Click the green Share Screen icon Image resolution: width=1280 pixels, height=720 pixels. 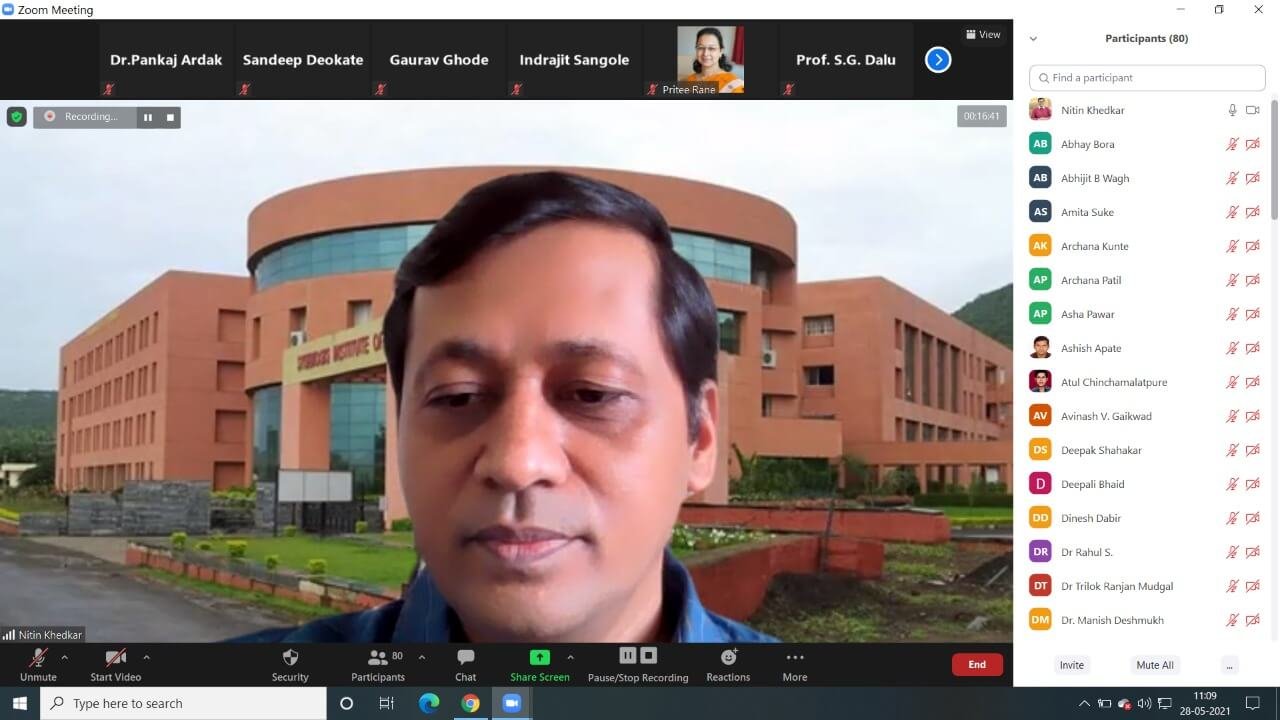point(540,657)
